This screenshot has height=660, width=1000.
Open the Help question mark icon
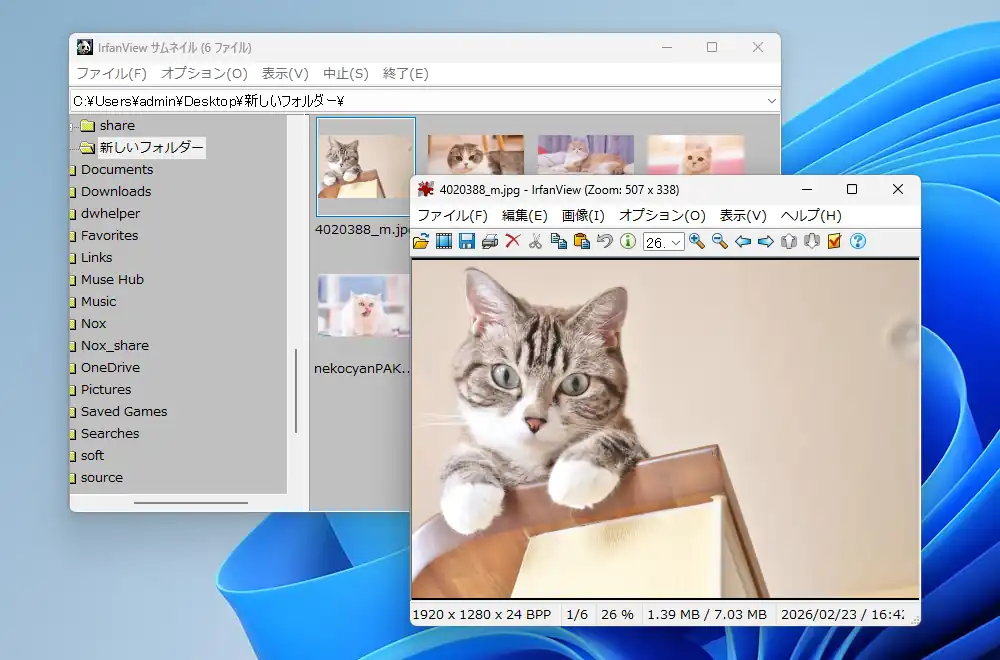click(857, 241)
